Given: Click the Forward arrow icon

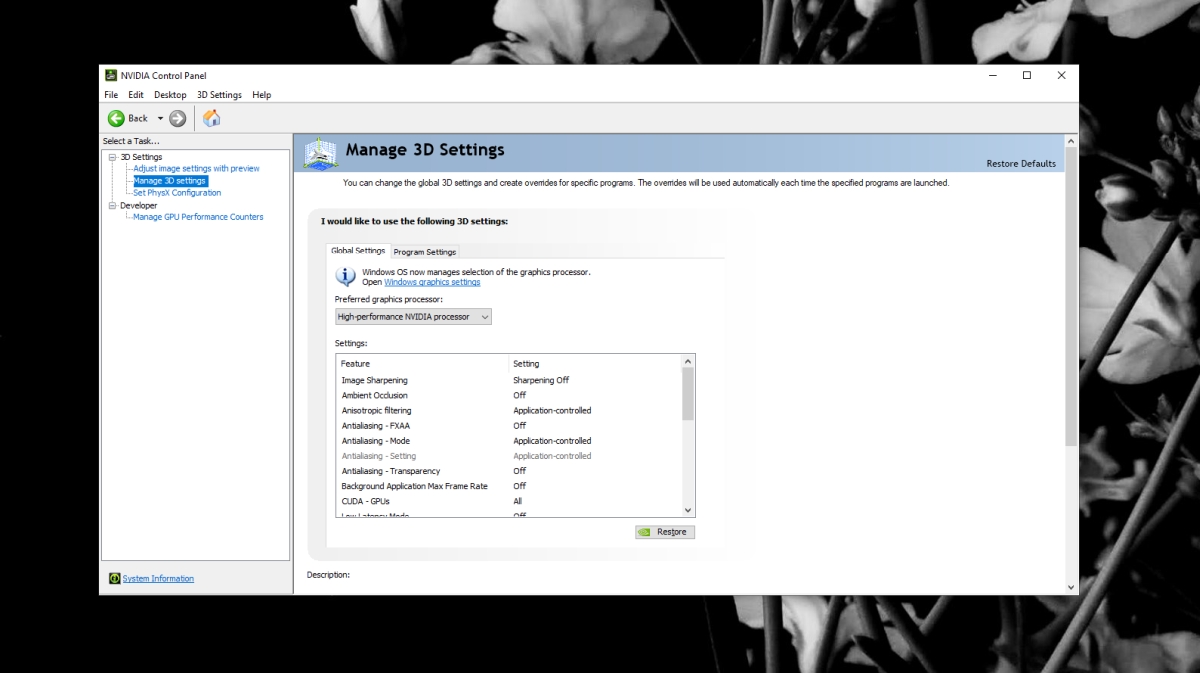Looking at the screenshot, I should point(178,118).
